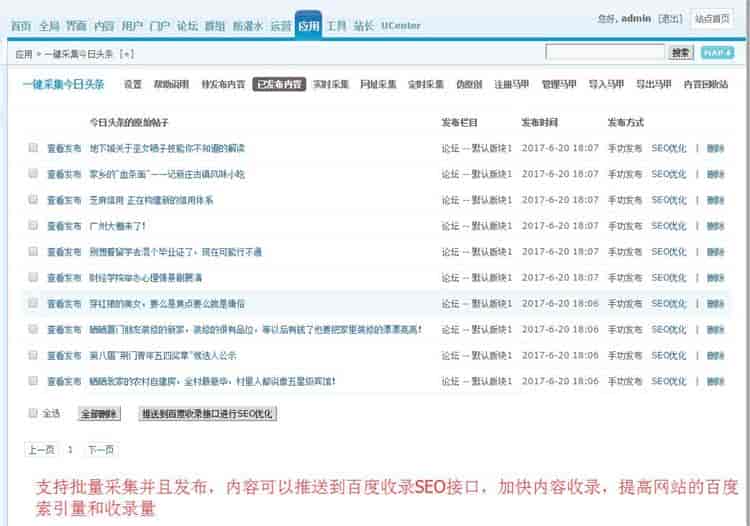Viewport: 750px width, 526px height.
Task: Click the 退出 logout link
Action: [672, 18]
